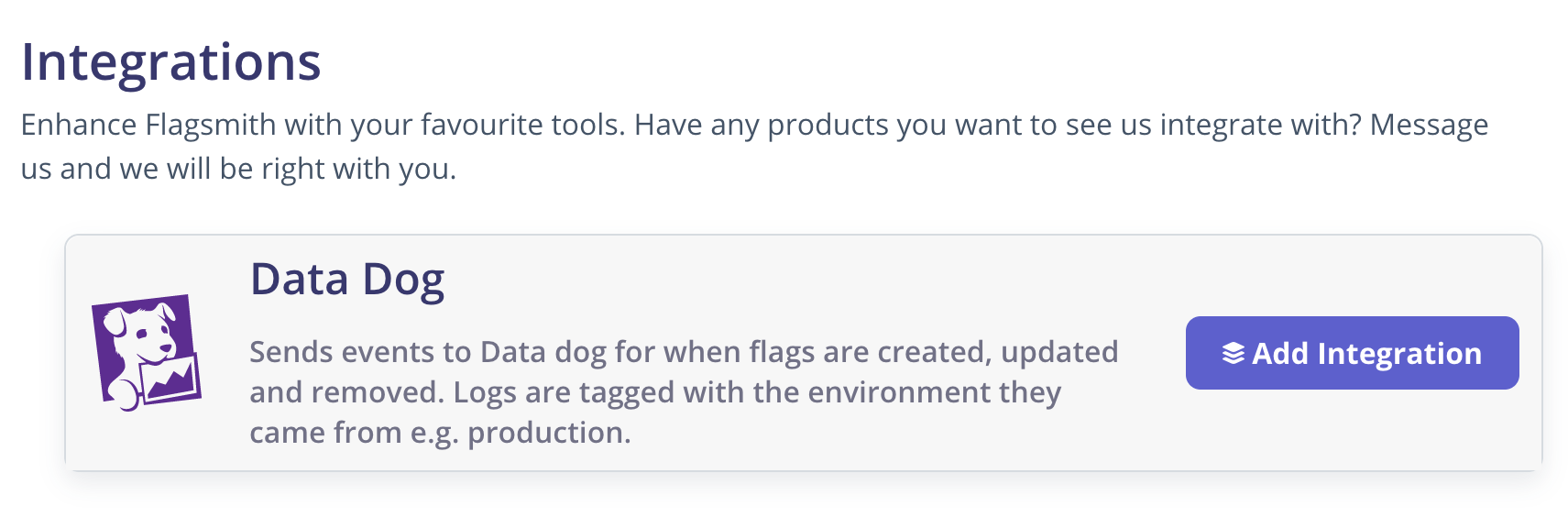The height and width of the screenshot is (517, 1568).
Task: Click the word Message in the intro
Action: (x=1428, y=125)
